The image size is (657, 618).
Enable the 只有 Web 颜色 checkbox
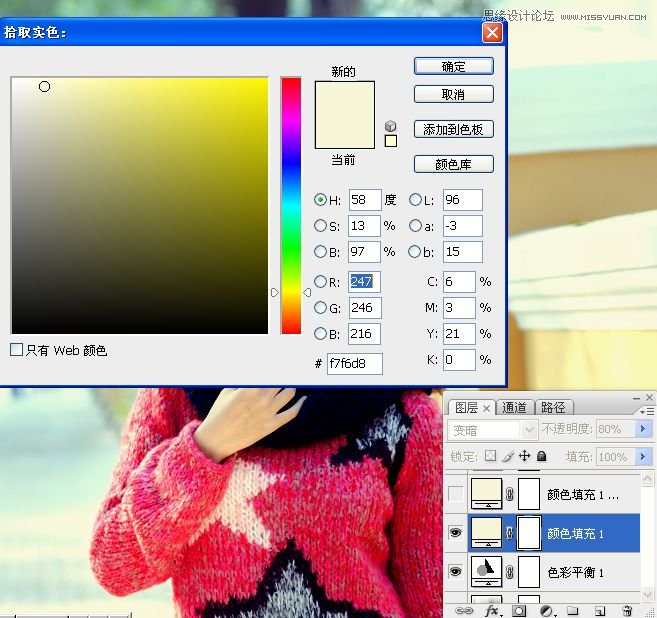[x=16, y=350]
